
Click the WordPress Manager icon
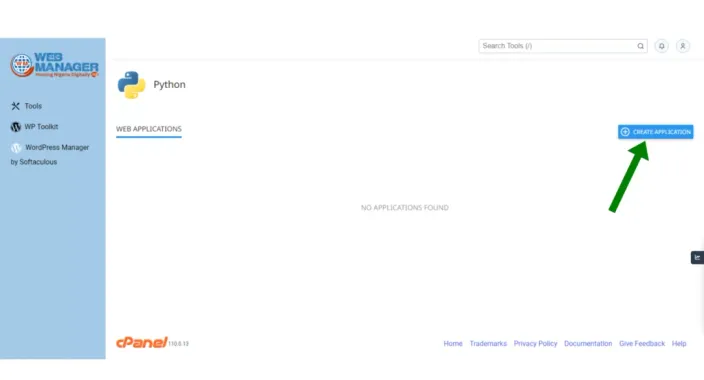pyautogui.click(x=16, y=147)
